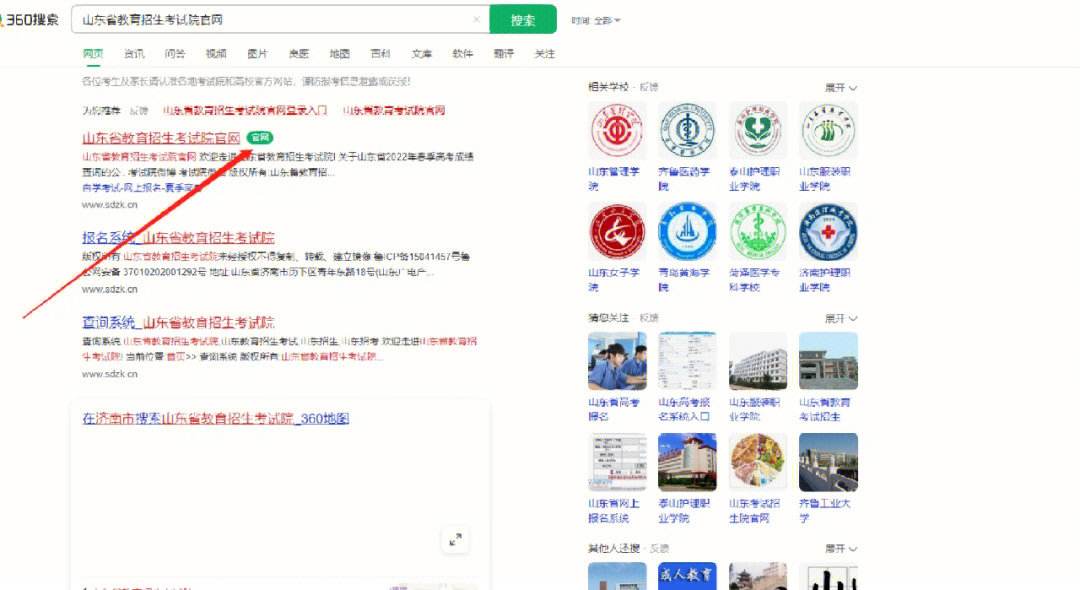Open the 山东省高考报名 text link
1080x590 pixels.
pyautogui.click(x=614, y=410)
